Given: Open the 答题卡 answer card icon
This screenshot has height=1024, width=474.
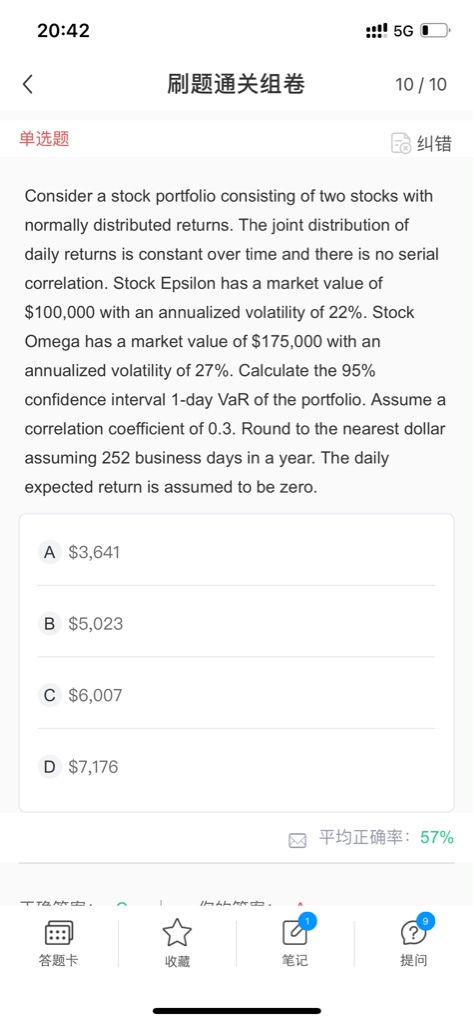Looking at the screenshot, I should pos(59,933).
